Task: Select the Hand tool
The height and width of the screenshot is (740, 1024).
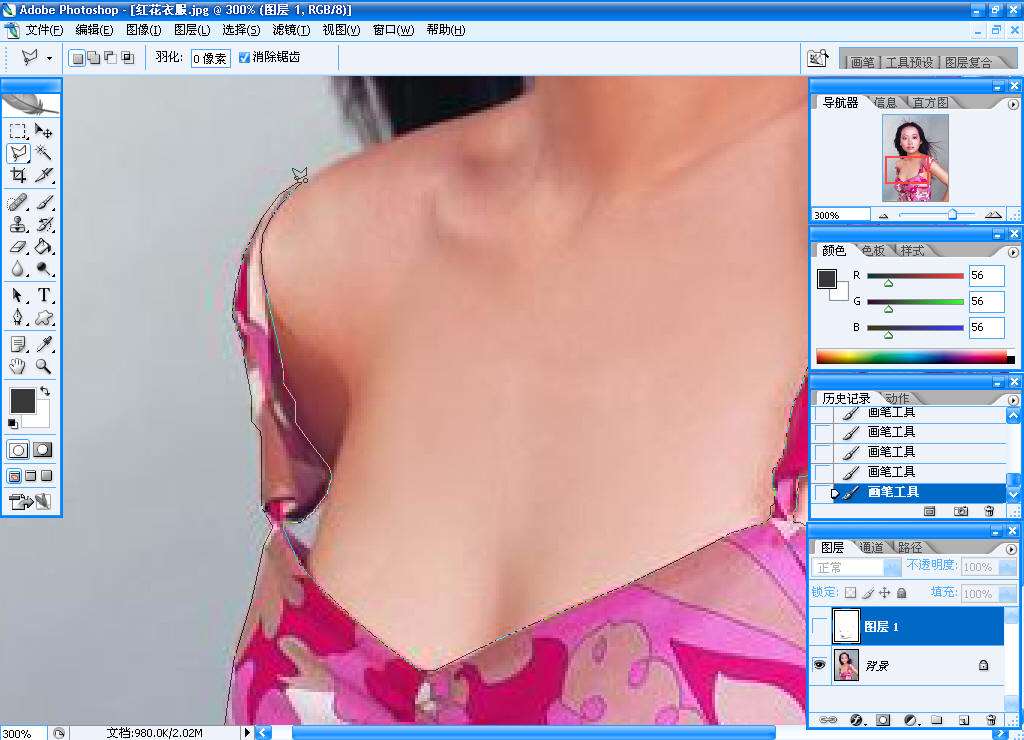Action: (18, 367)
